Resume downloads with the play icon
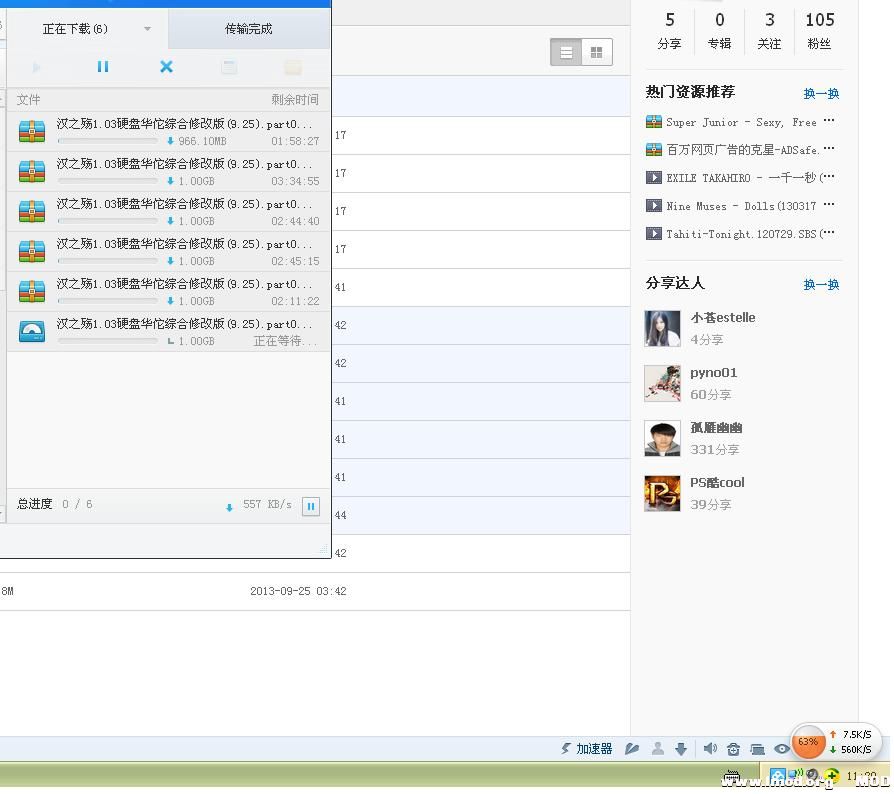The image size is (894, 794). (x=38, y=67)
